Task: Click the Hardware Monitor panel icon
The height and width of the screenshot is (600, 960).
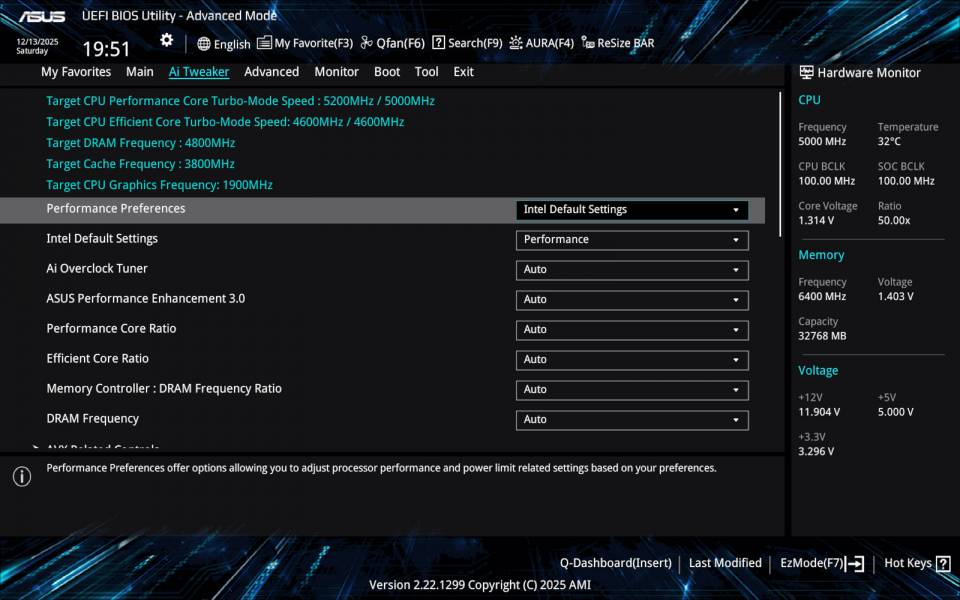Action: click(x=805, y=72)
